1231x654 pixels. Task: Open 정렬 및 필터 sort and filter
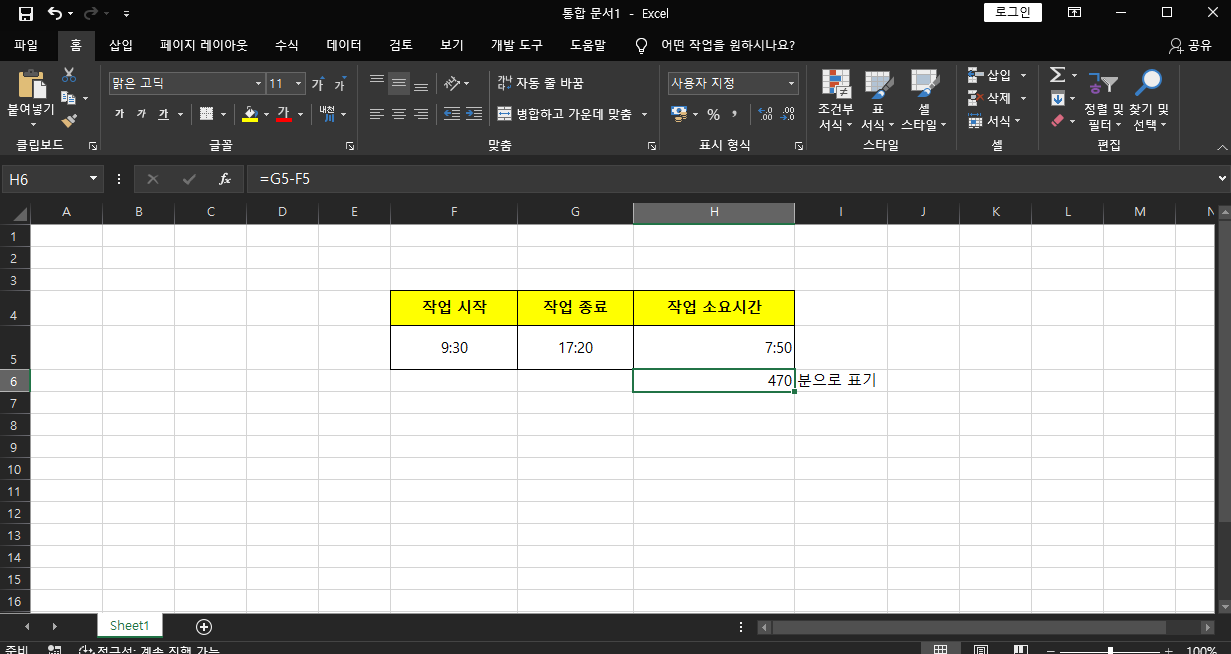tap(1104, 101)
